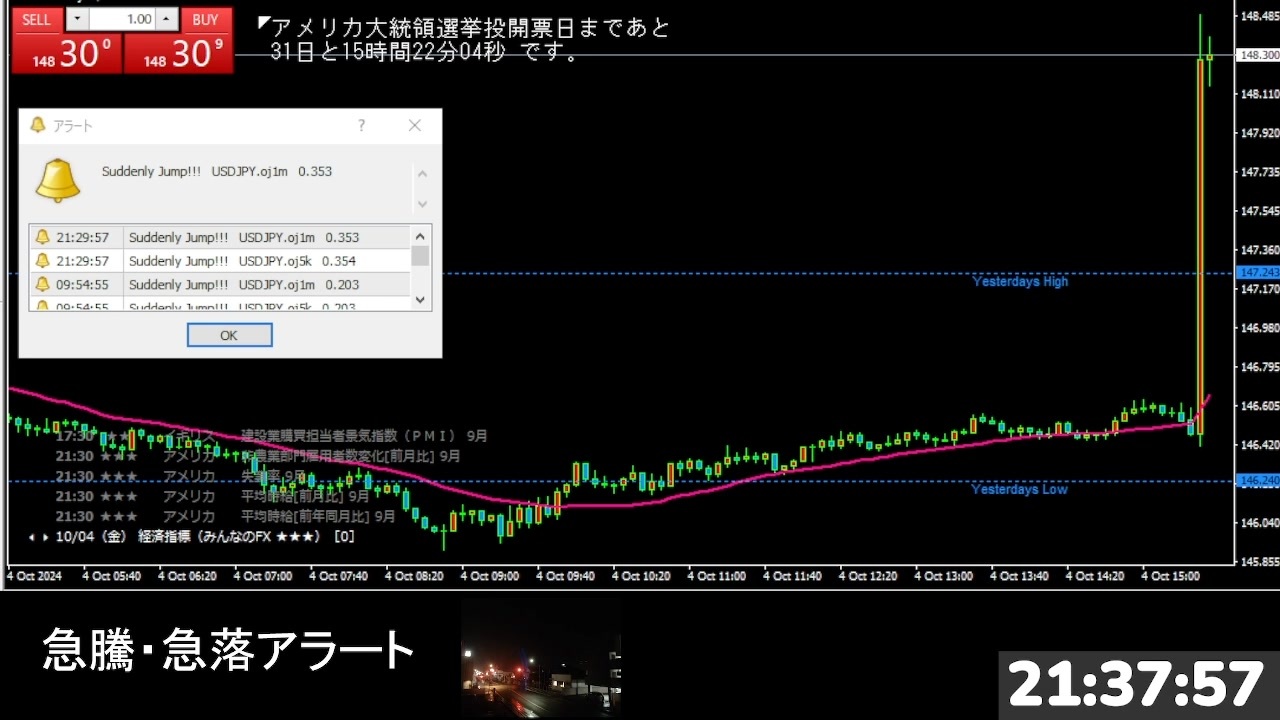This screenshot has width=1280, height=720.
Task: Click the down chevron beside the Suddenly Jump message
Action: pyautogui.click(x=421, y=203)
